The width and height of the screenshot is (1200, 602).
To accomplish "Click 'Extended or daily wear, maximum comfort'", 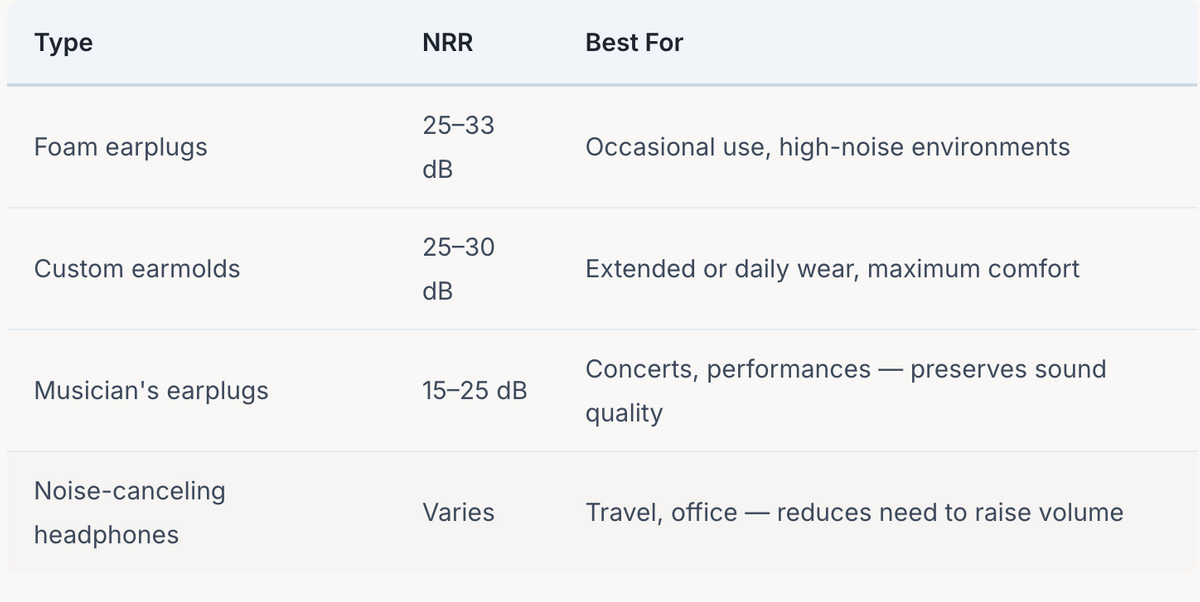I will tap(832, 269).
